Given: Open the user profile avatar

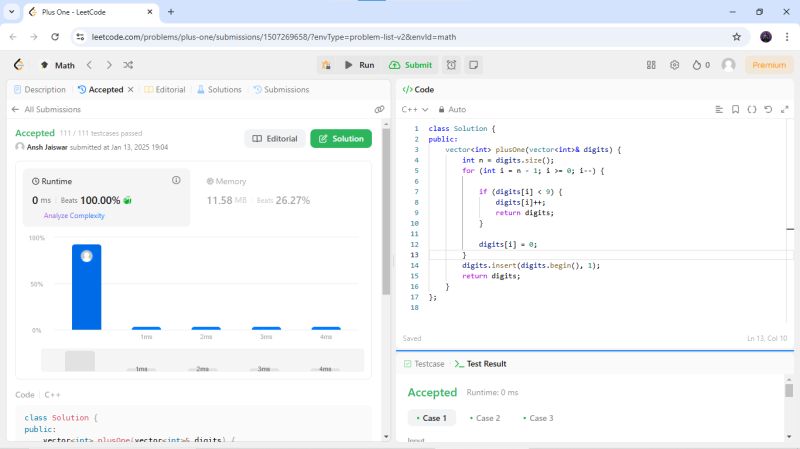Looking at the screenshot, I should (729, 65).
